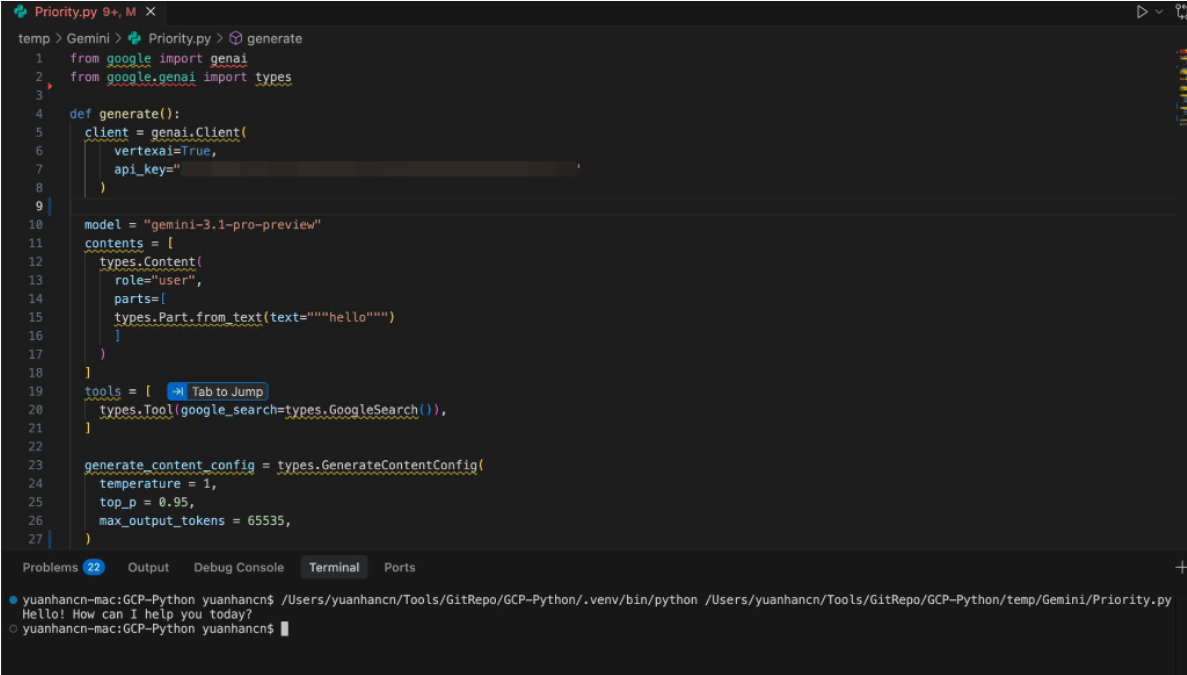Click the redacted api_key value
1187x675 pixels.
(379, 169)
